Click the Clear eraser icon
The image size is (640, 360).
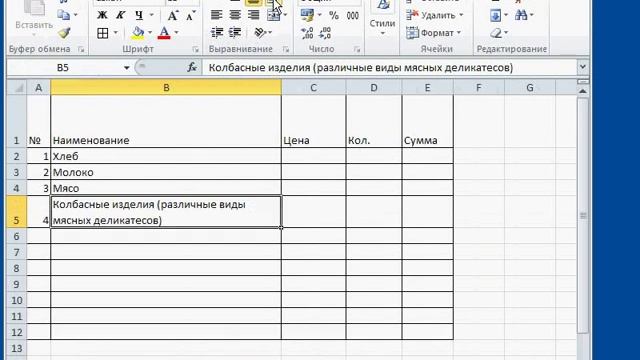click(x=496, y=33)
